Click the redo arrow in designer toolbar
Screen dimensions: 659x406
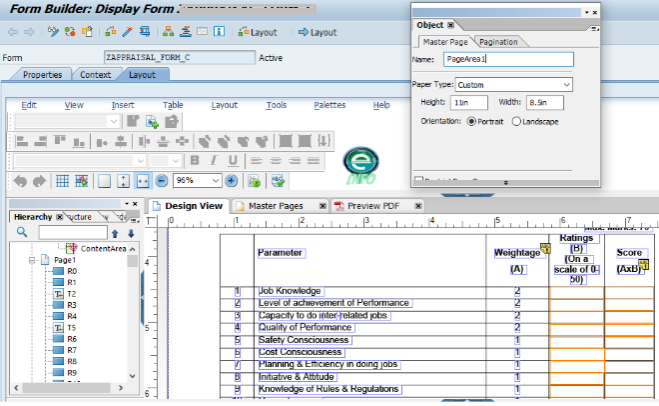point(39,181)
